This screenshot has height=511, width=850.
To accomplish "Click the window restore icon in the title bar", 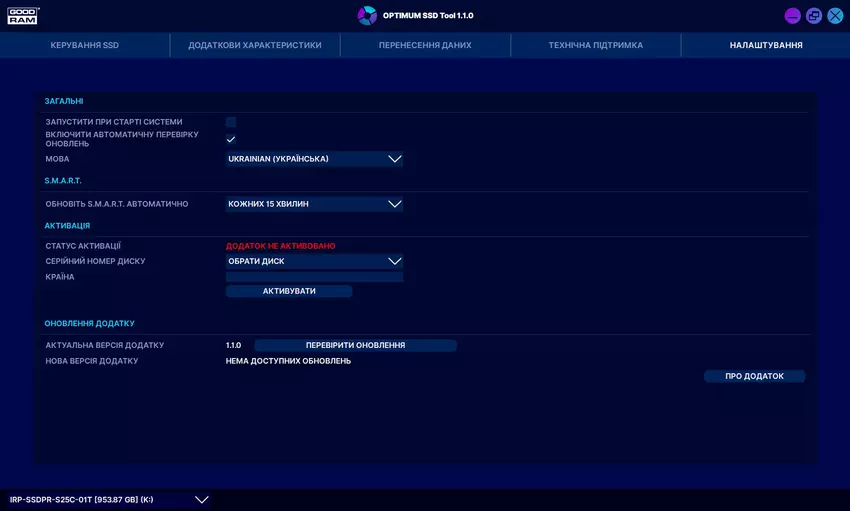I will pos(814,16).
